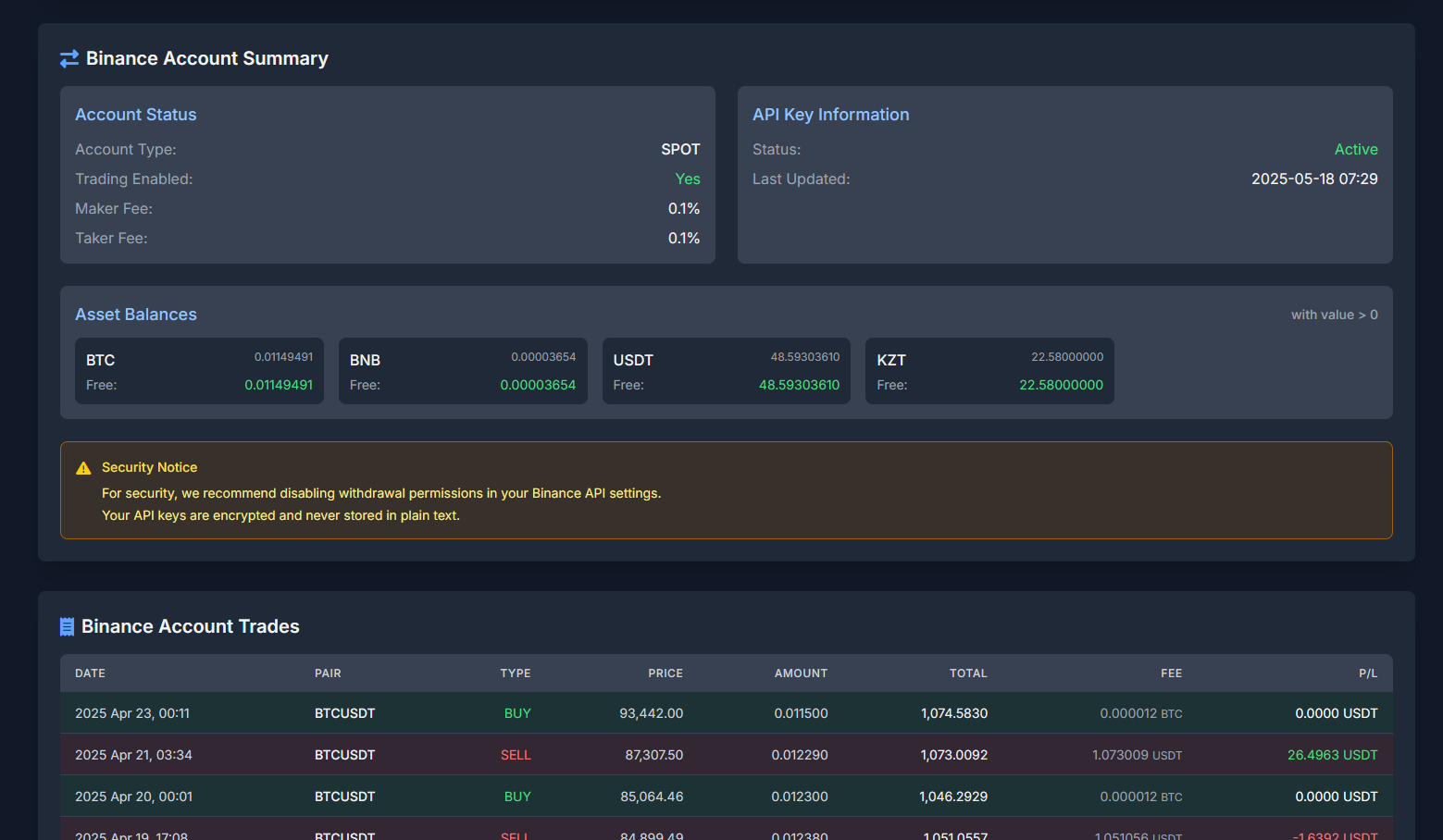
Task: Click the PRICE column header
Action: [x=666, y=673]
